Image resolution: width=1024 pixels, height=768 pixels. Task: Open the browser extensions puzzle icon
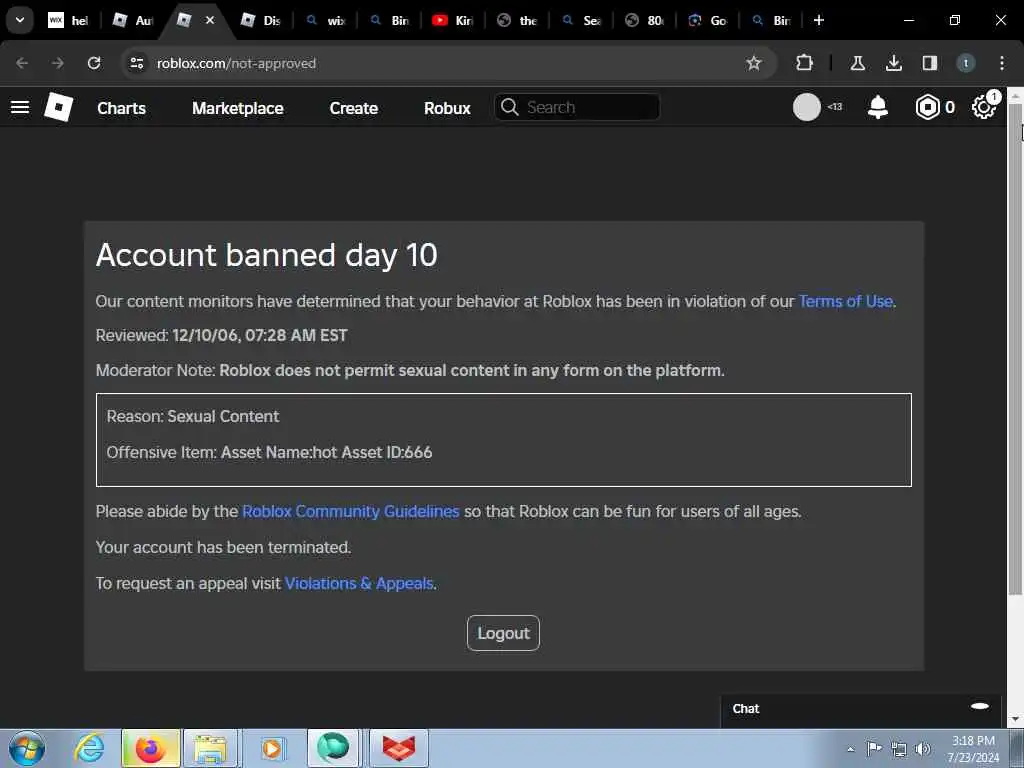[805, 63]
